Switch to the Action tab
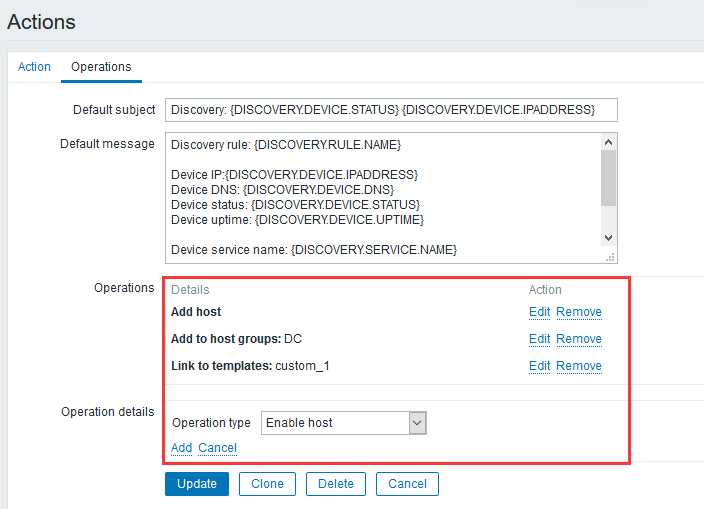 tap(34, 67)
